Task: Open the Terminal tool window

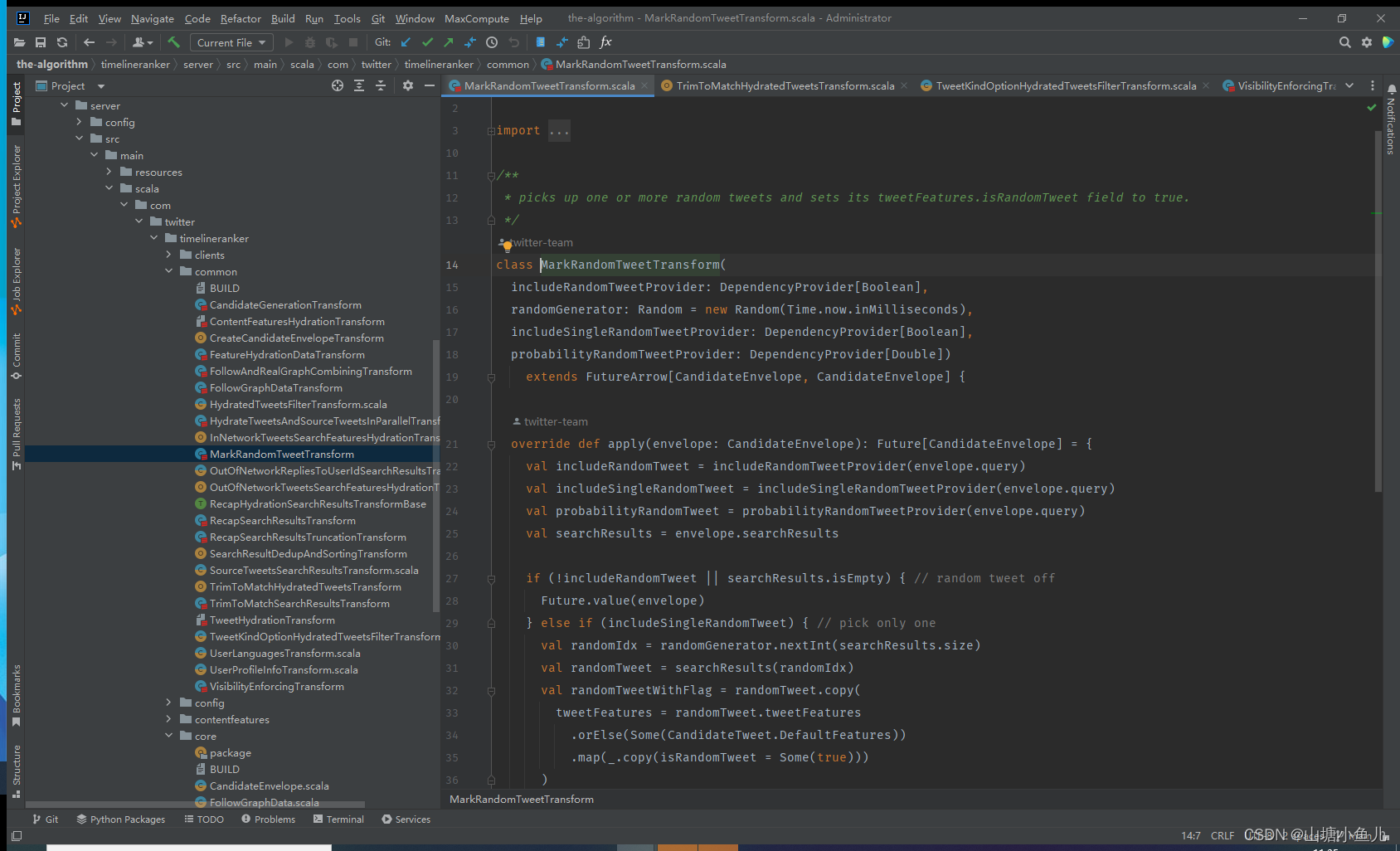Action: point(338,819)
